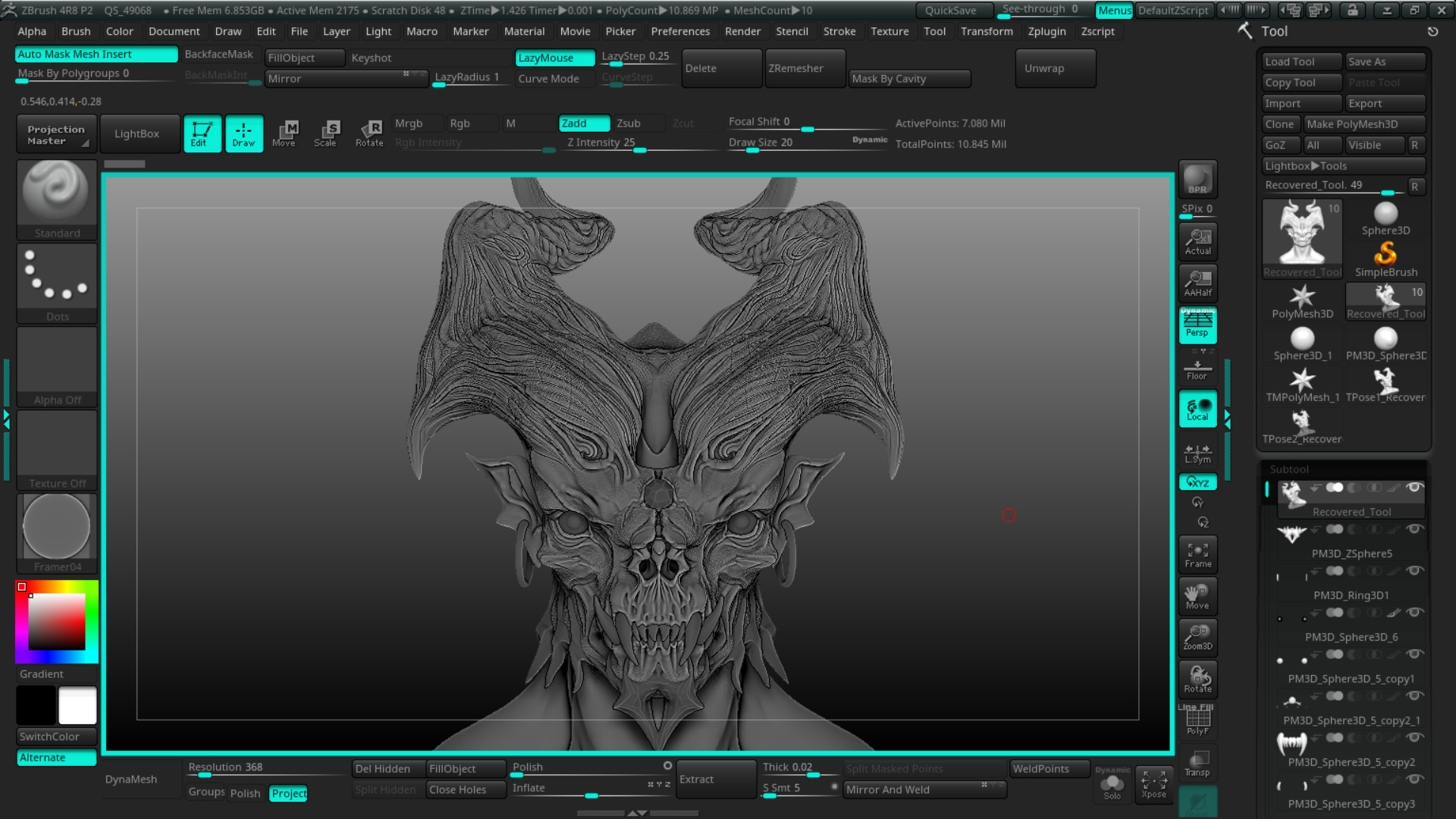Open the Preferences menu

coord(680,31)
